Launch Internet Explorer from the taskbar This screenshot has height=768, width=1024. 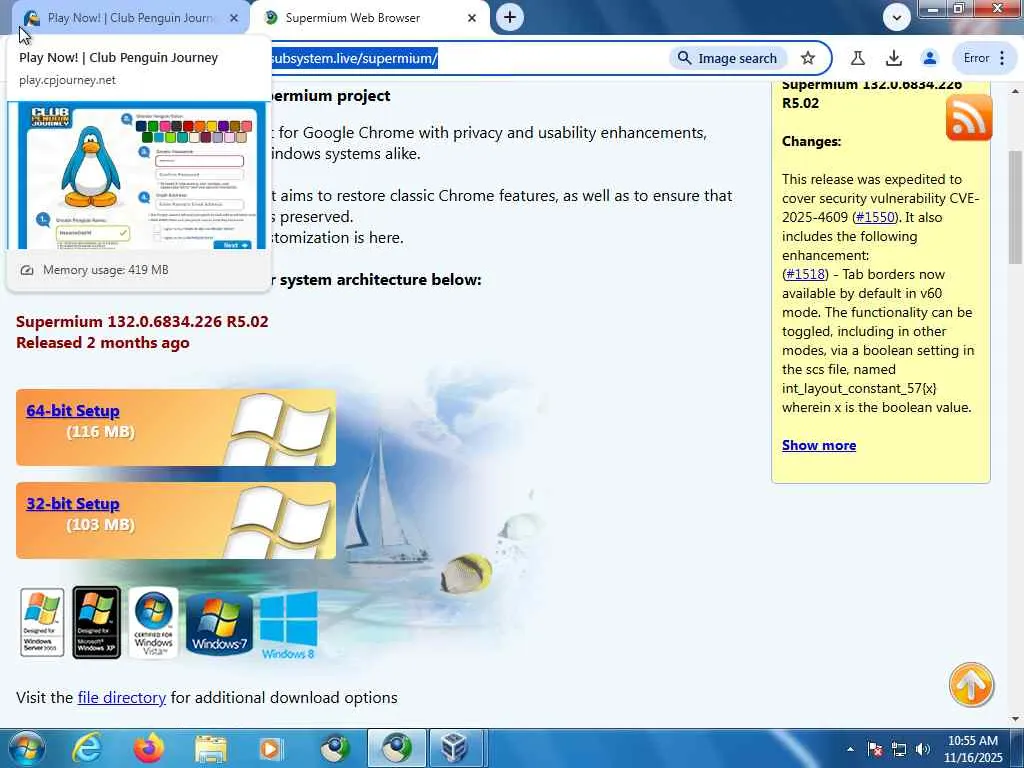tap(86, 748)
